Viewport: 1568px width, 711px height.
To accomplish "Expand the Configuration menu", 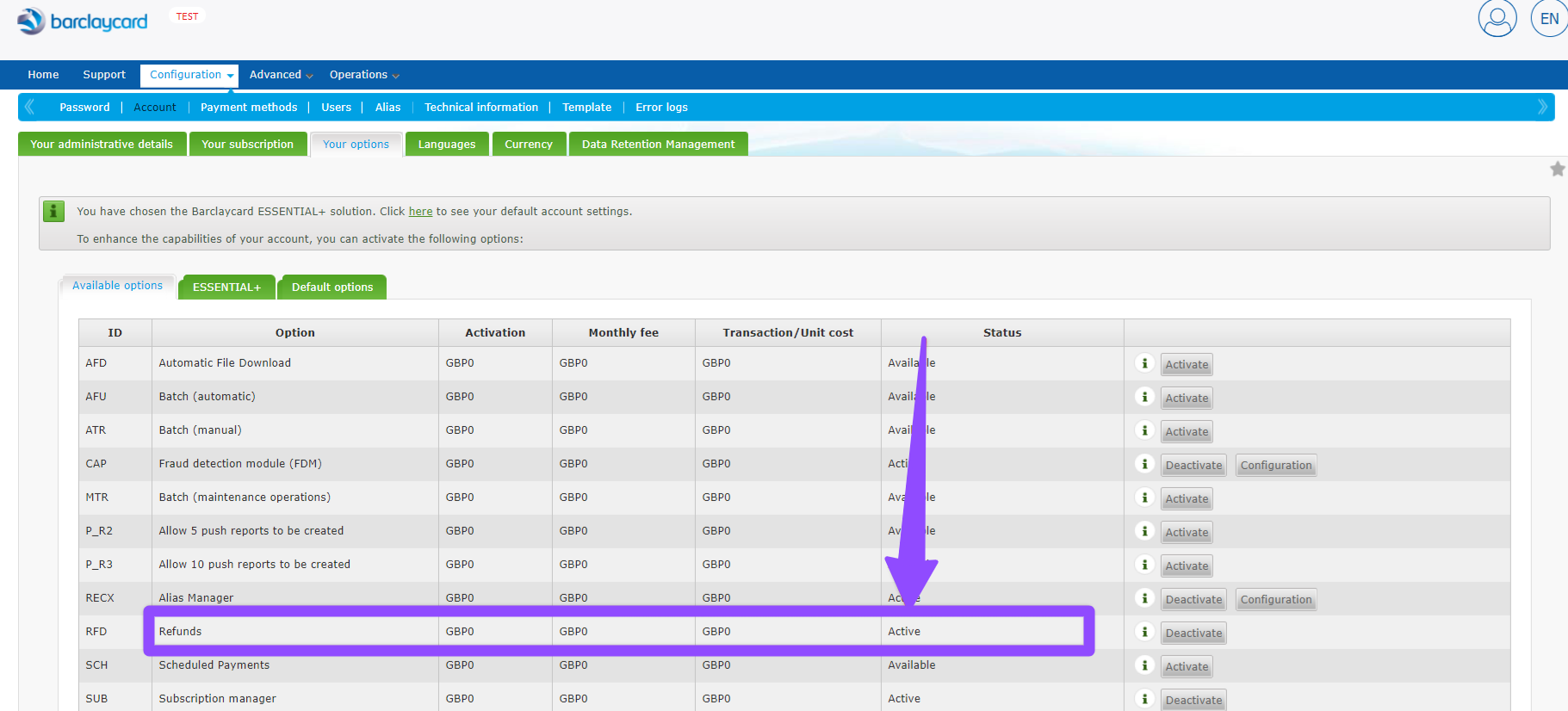I will (x=189, y=75).
